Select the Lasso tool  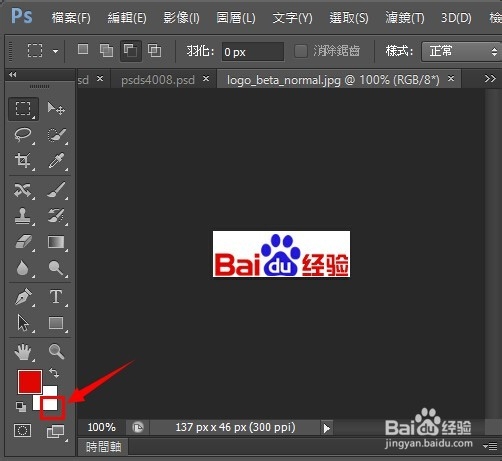(x=23, y=135)
